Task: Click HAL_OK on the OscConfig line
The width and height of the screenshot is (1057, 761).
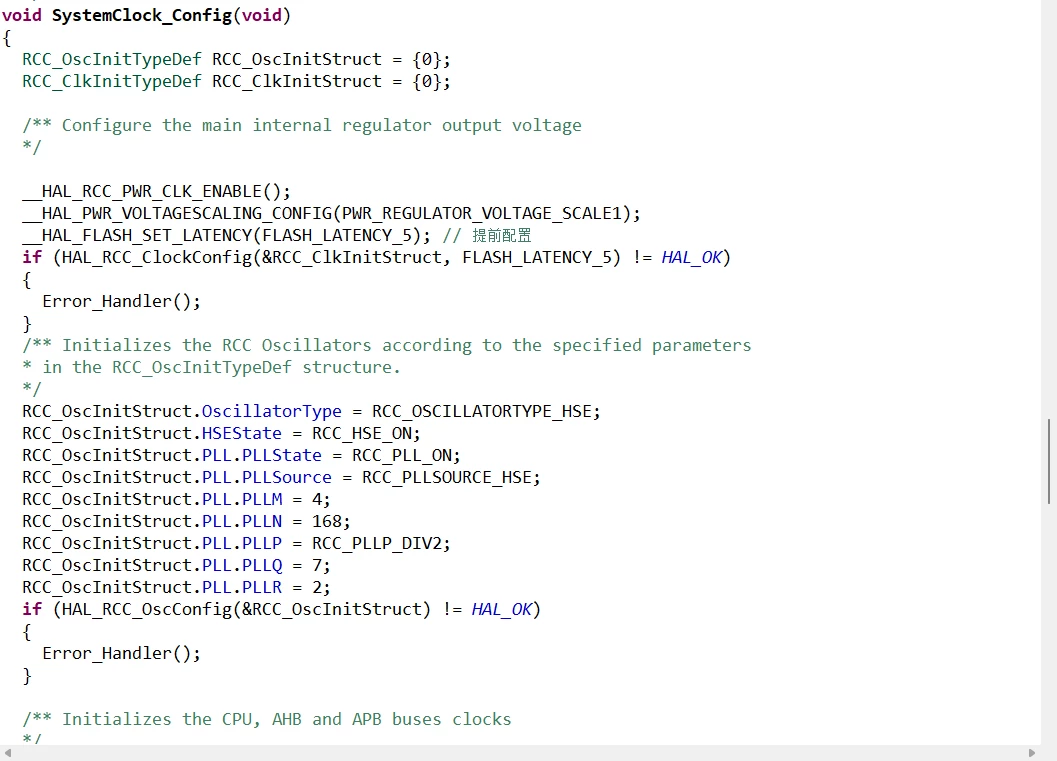Action: [x=502, y=609]
